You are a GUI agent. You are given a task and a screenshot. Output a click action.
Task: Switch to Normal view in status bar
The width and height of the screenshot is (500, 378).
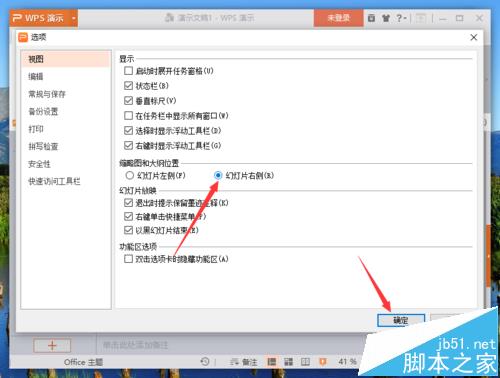tap(272, 361)
